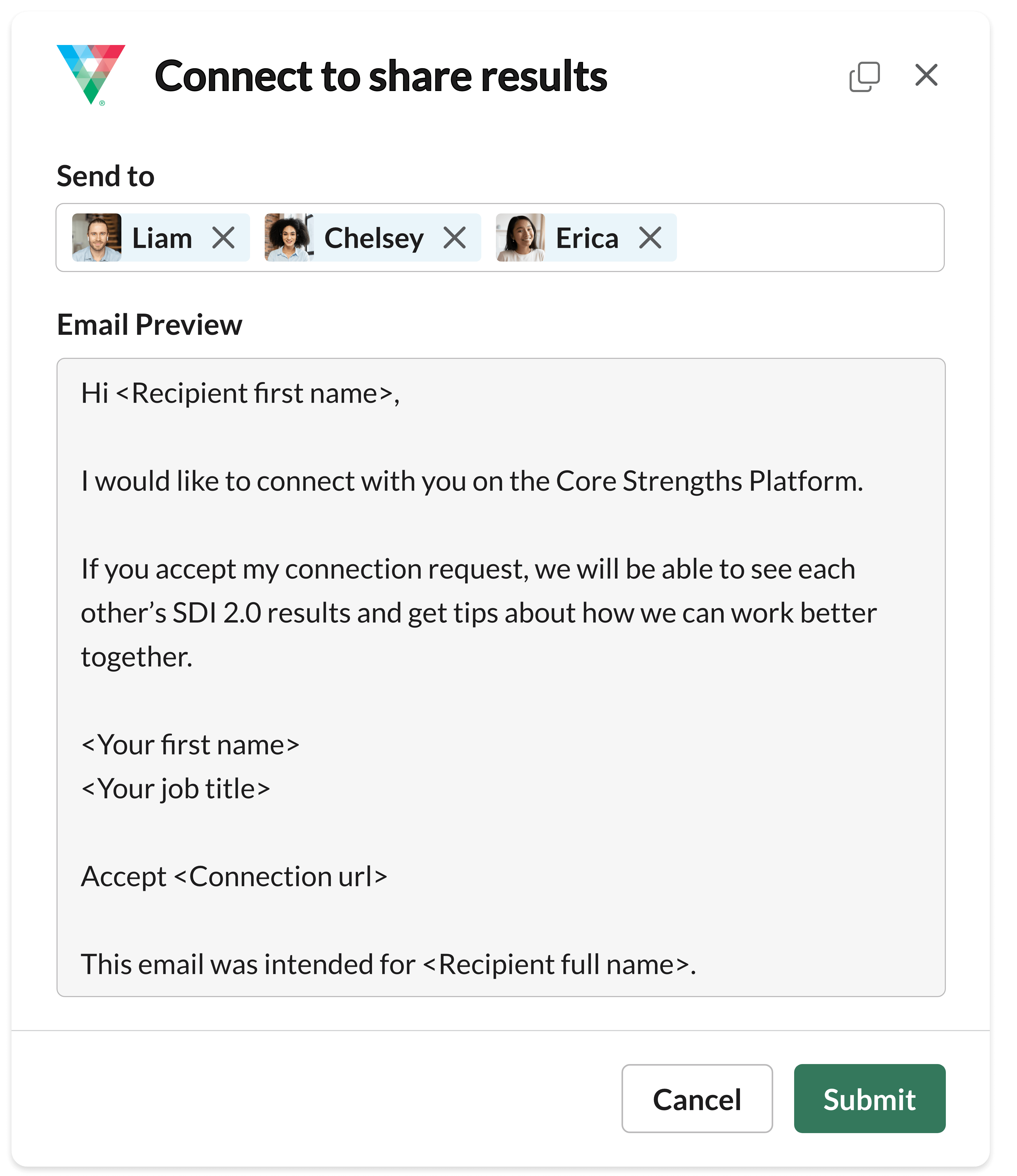Select the Liam recipient chip name

[162, 238]
